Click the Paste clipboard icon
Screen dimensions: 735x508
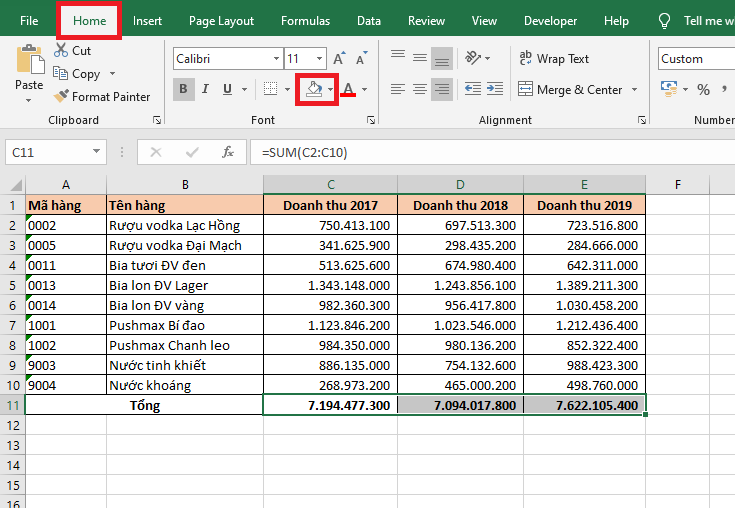pos(29,62)
